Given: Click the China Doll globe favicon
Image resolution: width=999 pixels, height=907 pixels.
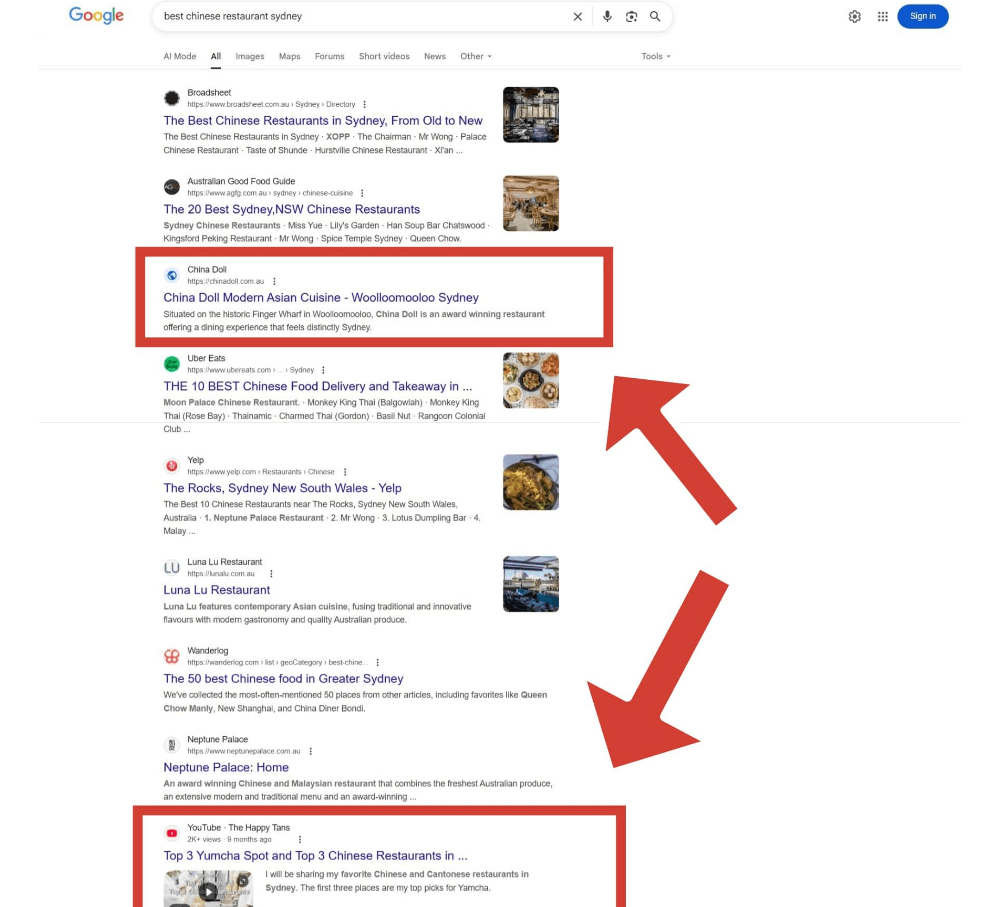Looking at the screenshot, I should [x=171, y=275].
